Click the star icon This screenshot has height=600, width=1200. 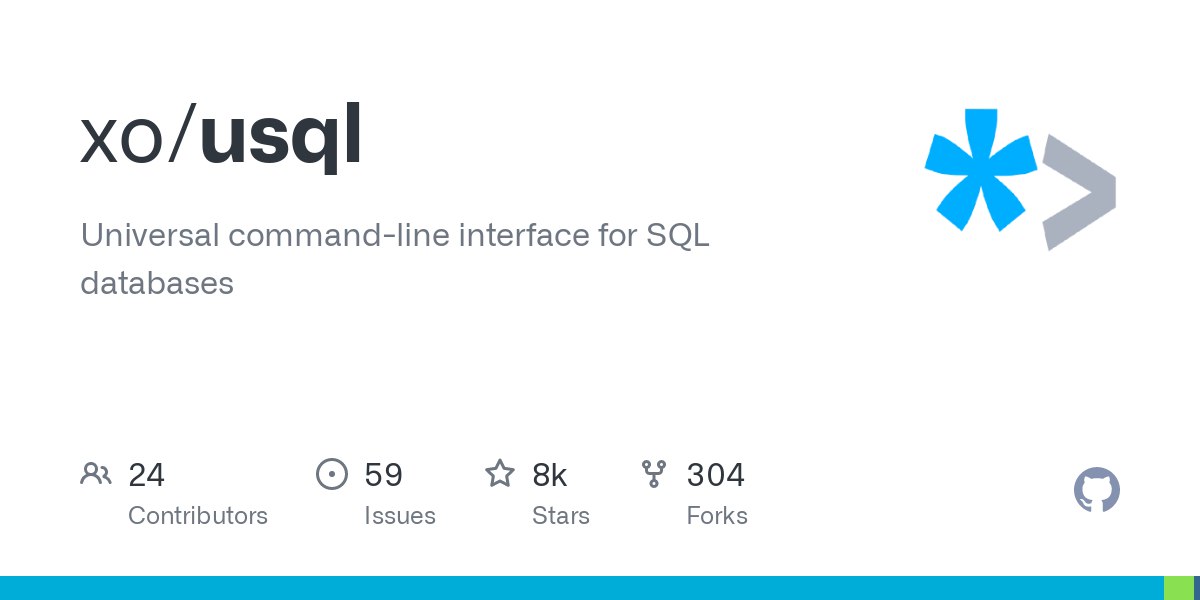coord(500,474)
